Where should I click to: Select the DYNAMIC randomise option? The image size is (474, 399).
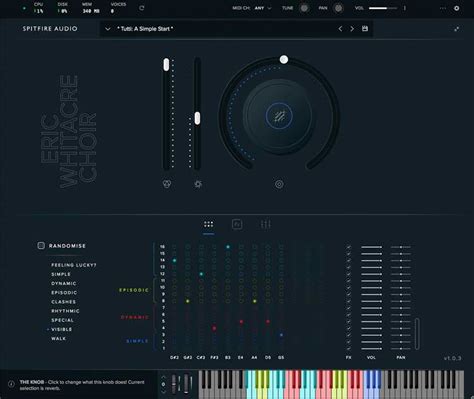(64, 283)
